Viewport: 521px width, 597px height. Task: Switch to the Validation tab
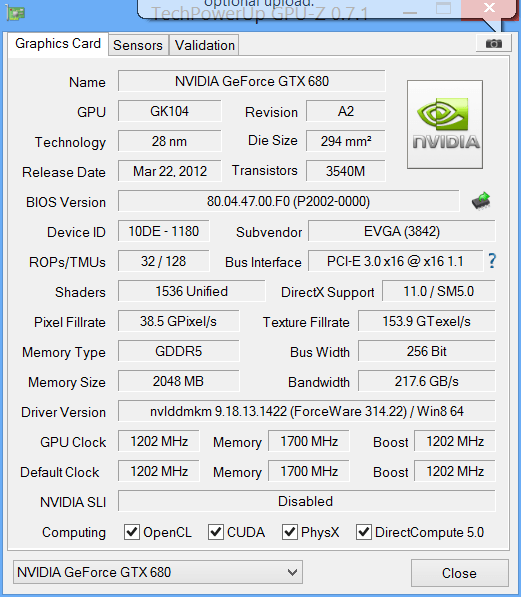coord(205,45)
